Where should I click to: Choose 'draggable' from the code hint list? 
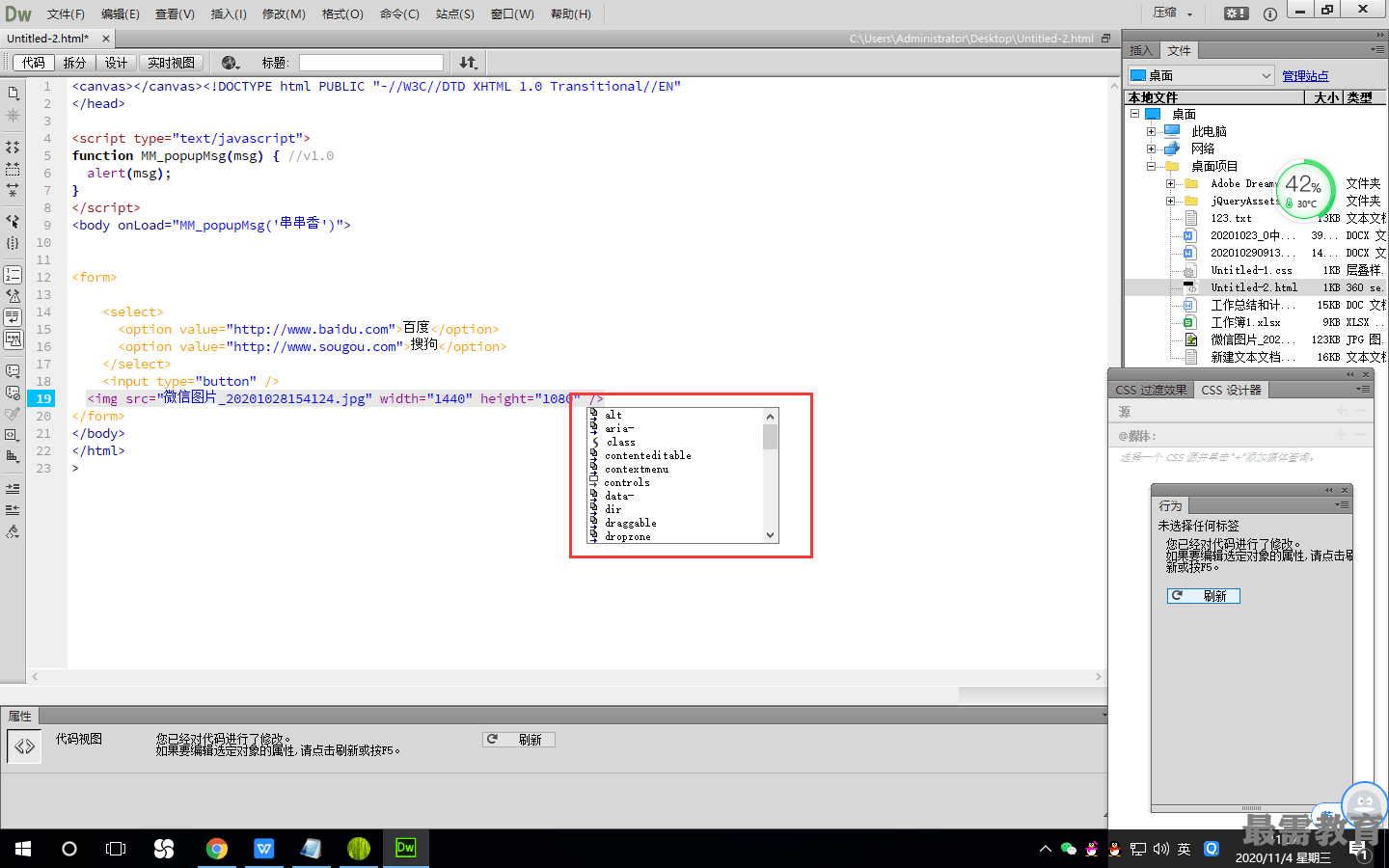pyautogui.click(x=631, y=523)
